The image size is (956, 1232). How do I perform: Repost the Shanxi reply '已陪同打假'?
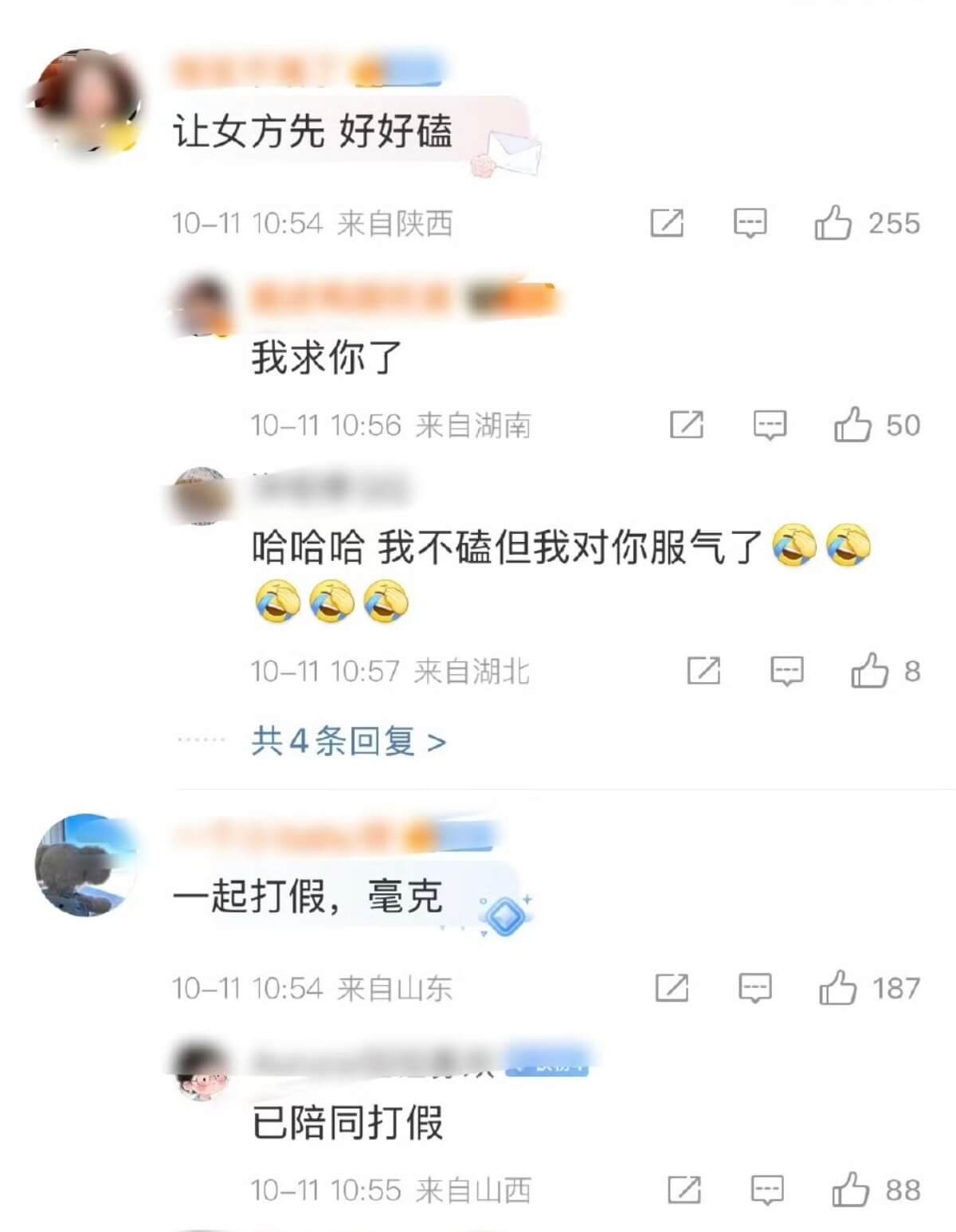684,1191
